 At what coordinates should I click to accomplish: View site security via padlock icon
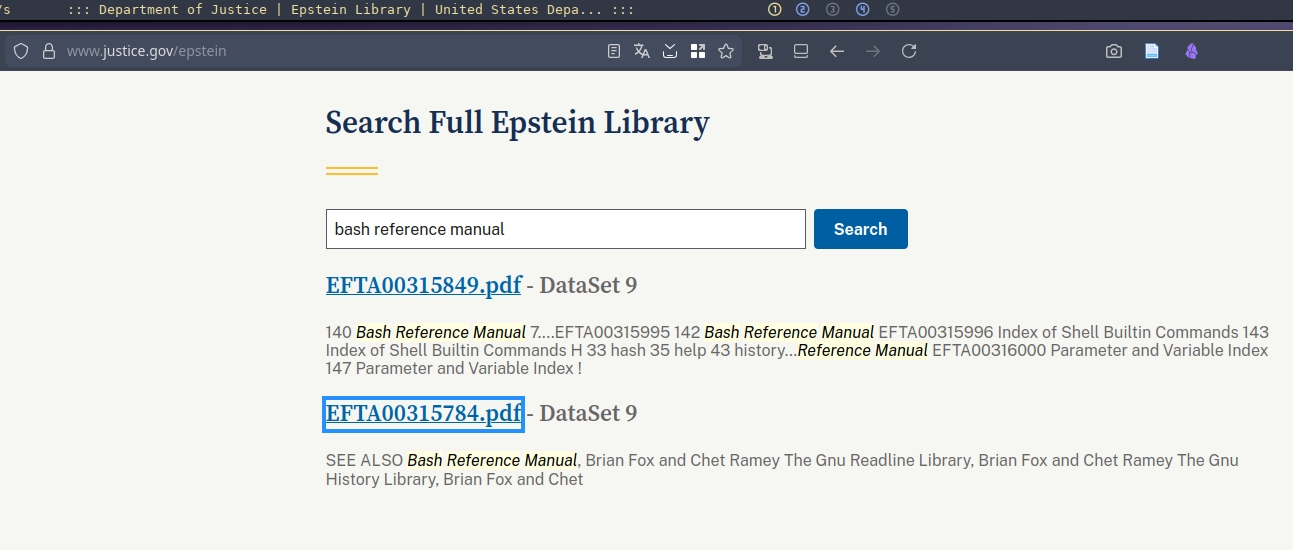point(48,51)
